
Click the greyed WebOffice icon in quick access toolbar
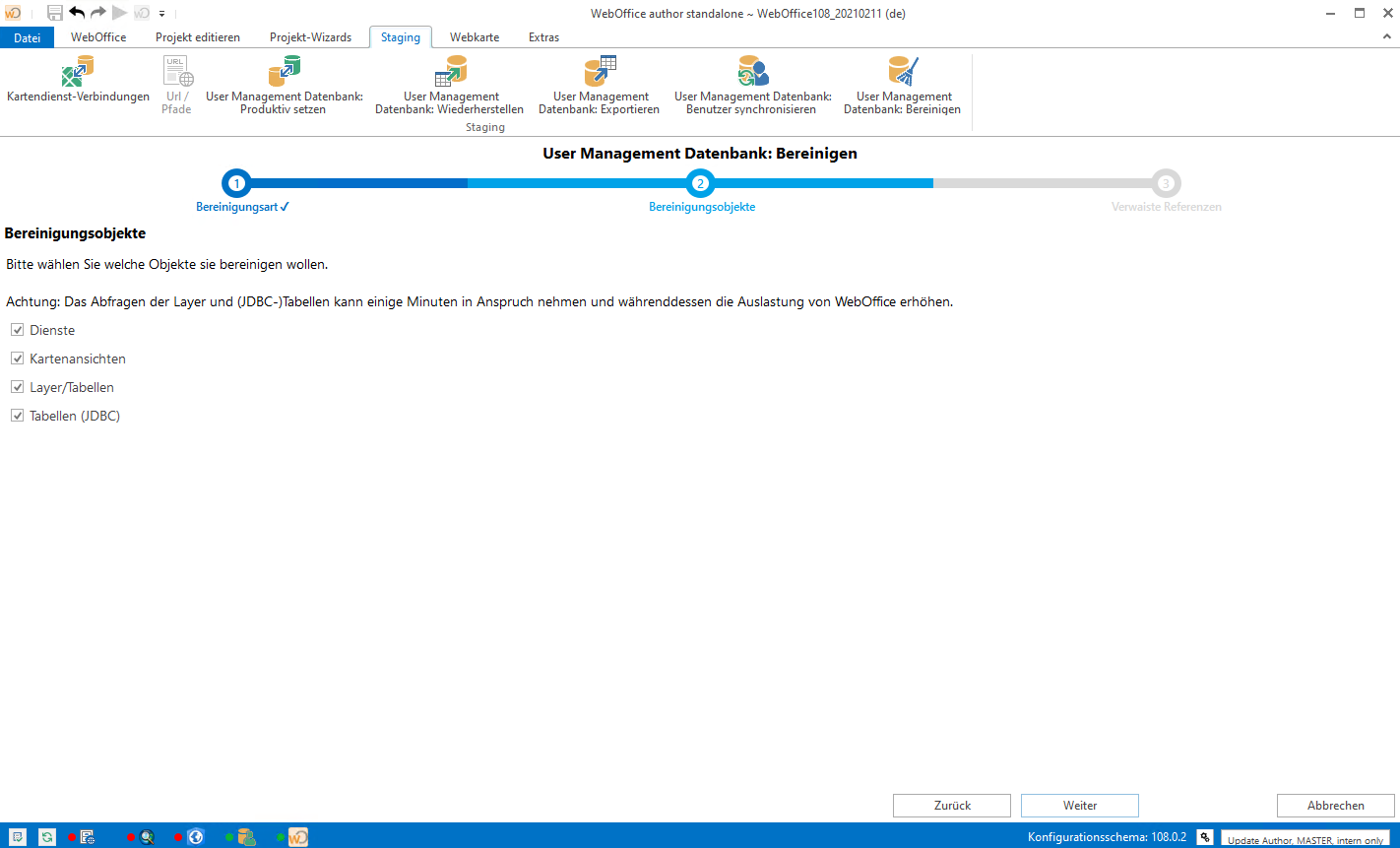coord(142,13)
